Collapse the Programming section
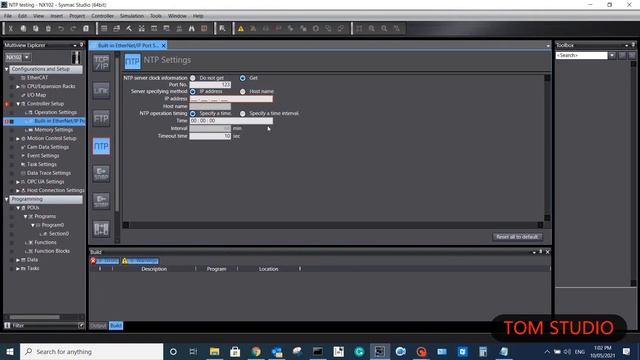The image size is (640, 360). click(7, 200)
